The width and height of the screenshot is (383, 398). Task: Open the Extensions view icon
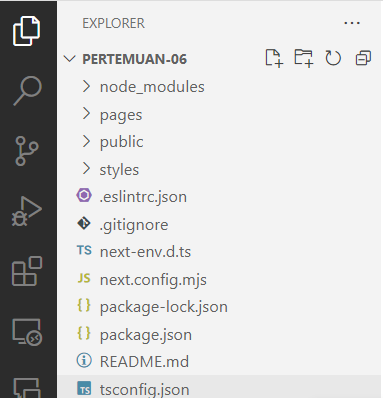pyautogui.click(x=27, y=271)
